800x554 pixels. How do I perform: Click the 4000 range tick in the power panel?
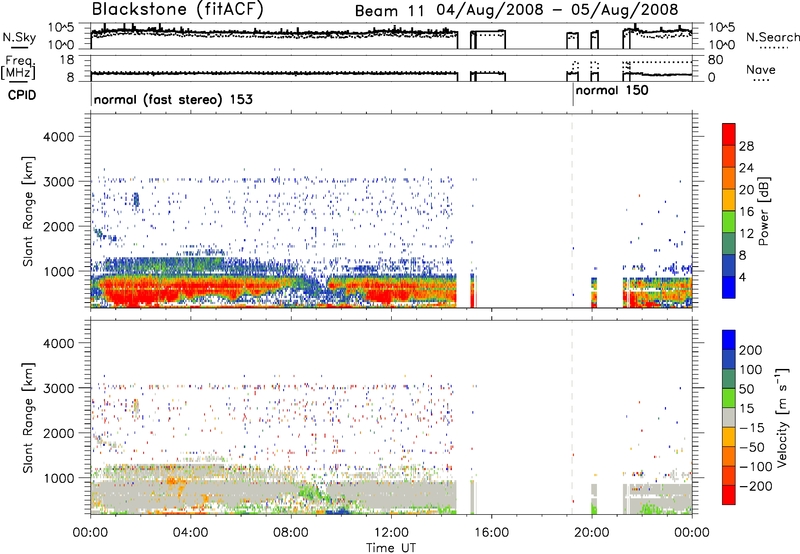tap(58, 137)
